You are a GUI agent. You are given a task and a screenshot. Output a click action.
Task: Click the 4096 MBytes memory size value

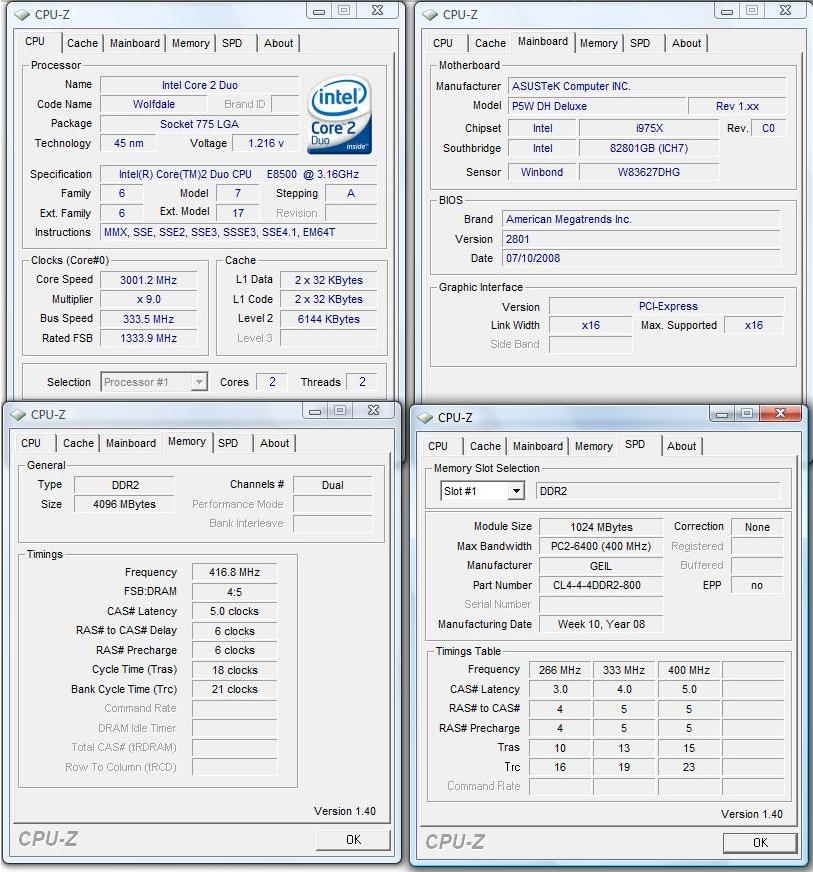pos(124,504)
